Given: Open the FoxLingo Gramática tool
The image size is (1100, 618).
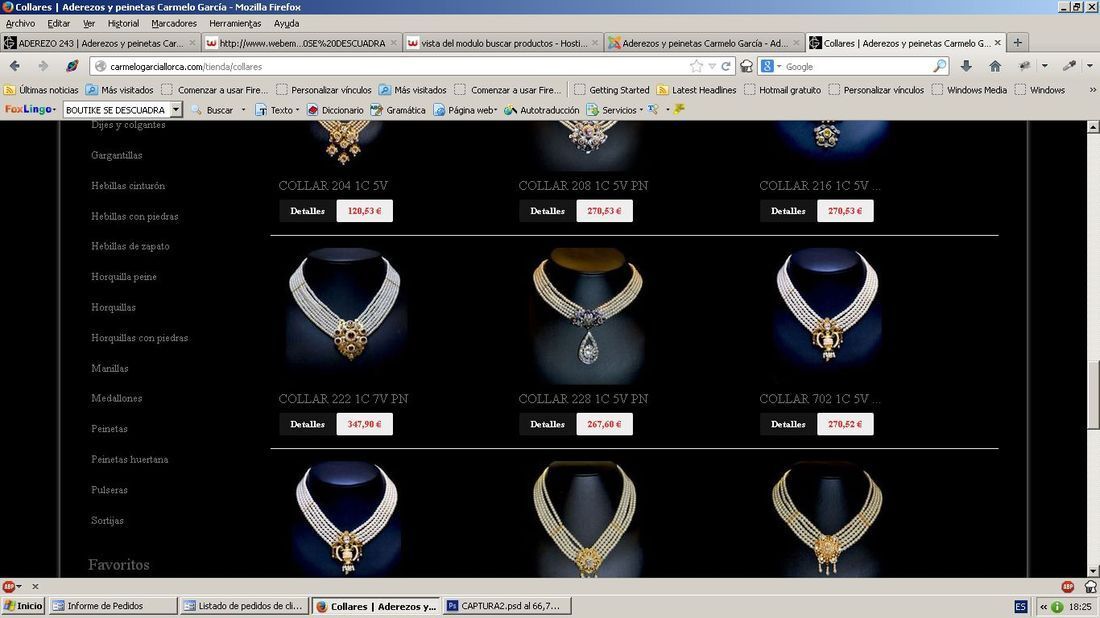Looking at the screenshot, I should coord(398,110).
